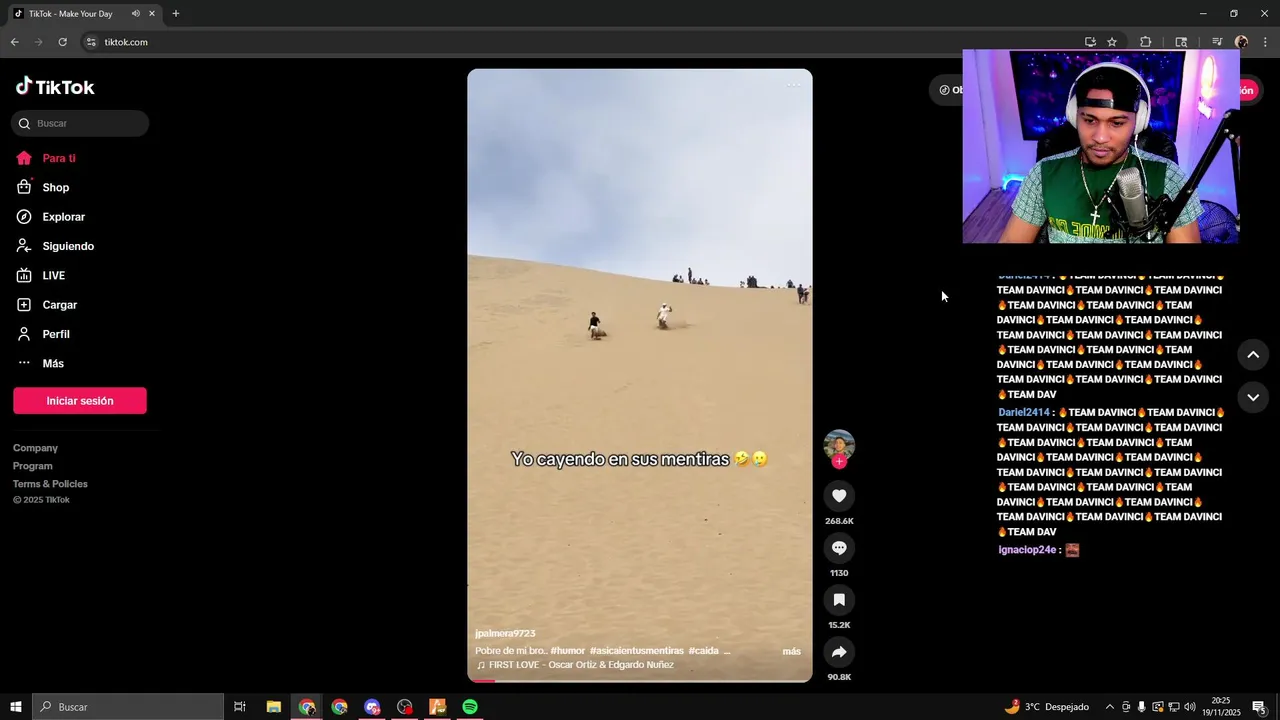Screen dimensions: 1280x720
Task: Install app via address bar icon
Action: coord(1090,42)
